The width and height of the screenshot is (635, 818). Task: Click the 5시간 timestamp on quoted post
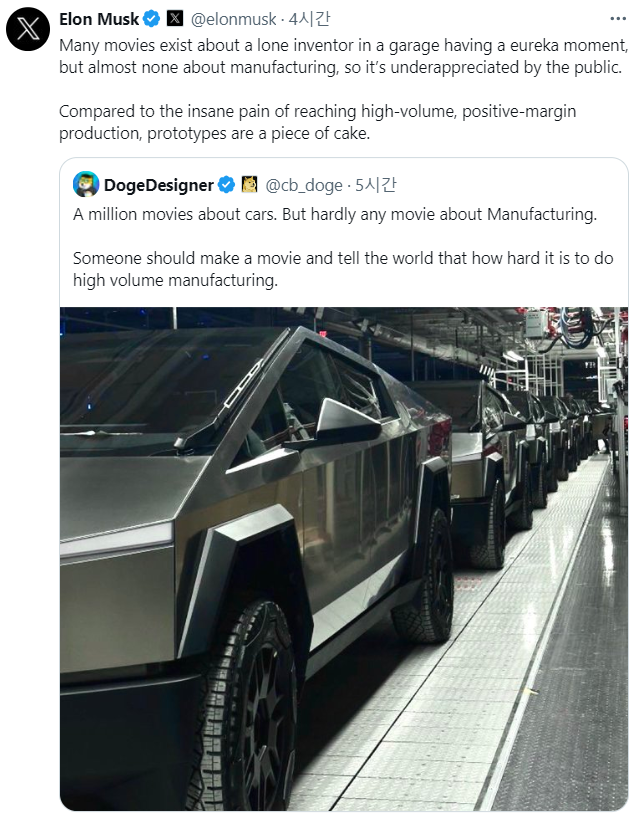pyautogui.click(x=375, y=184)
